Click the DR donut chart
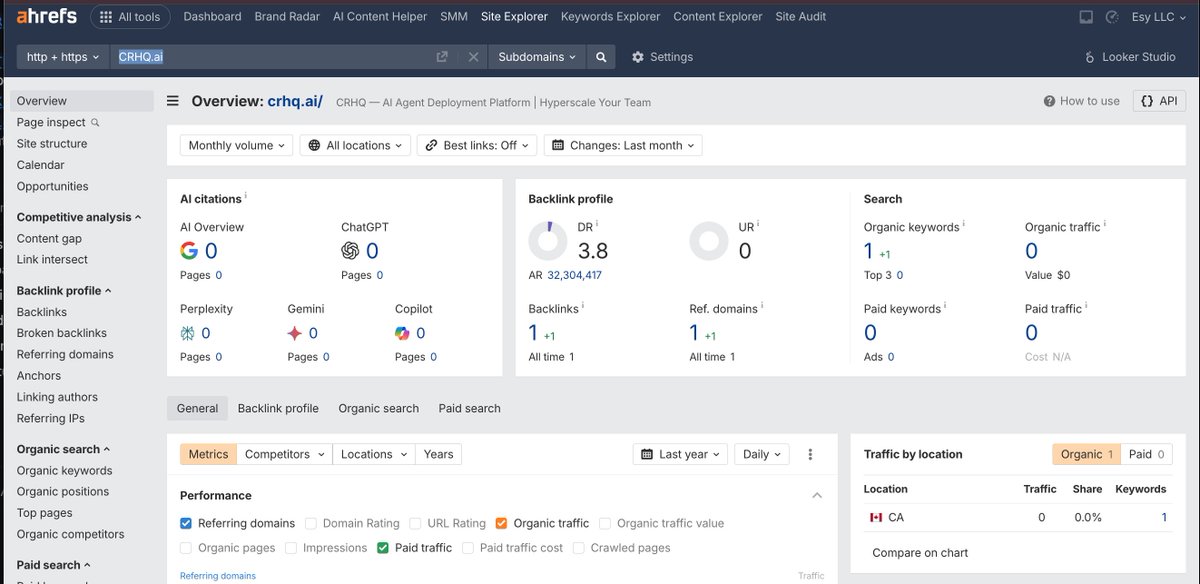The height and width of the screenshot is (584, 1200). click(548, 241)
